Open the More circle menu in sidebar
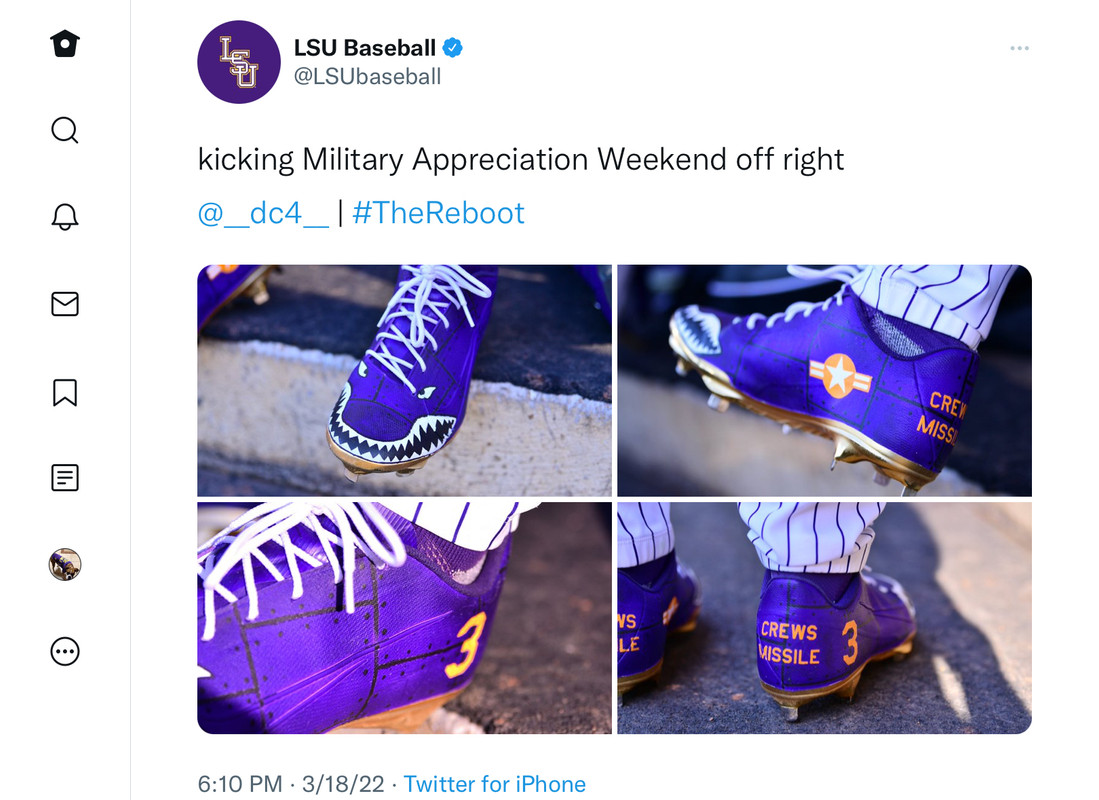This screenshot has width=1099, height=800. (x=64, y=651)
